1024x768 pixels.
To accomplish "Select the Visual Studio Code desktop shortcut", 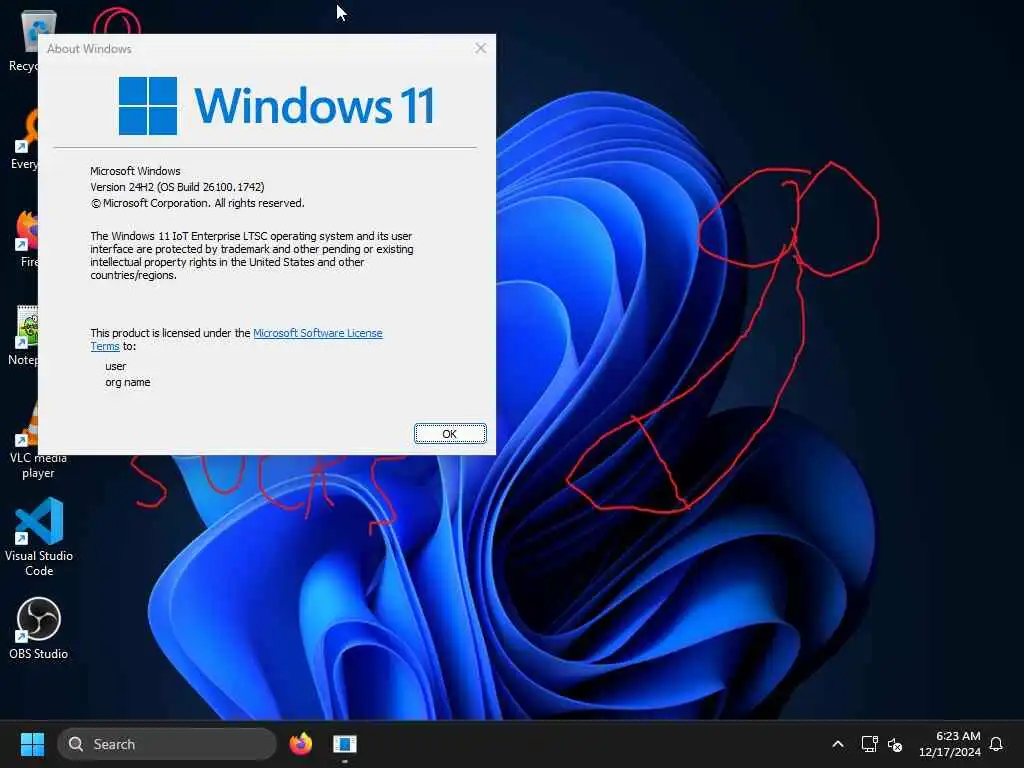I will [x=39, y=537].
